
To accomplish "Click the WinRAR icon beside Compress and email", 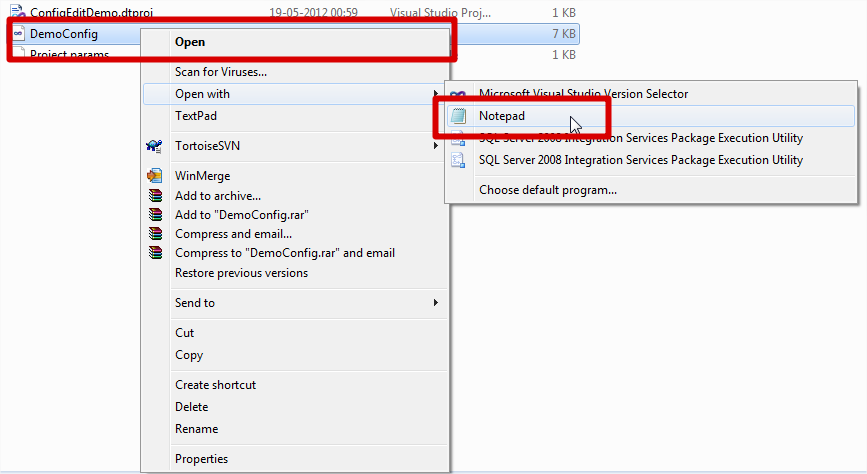I will coord(154,234).
